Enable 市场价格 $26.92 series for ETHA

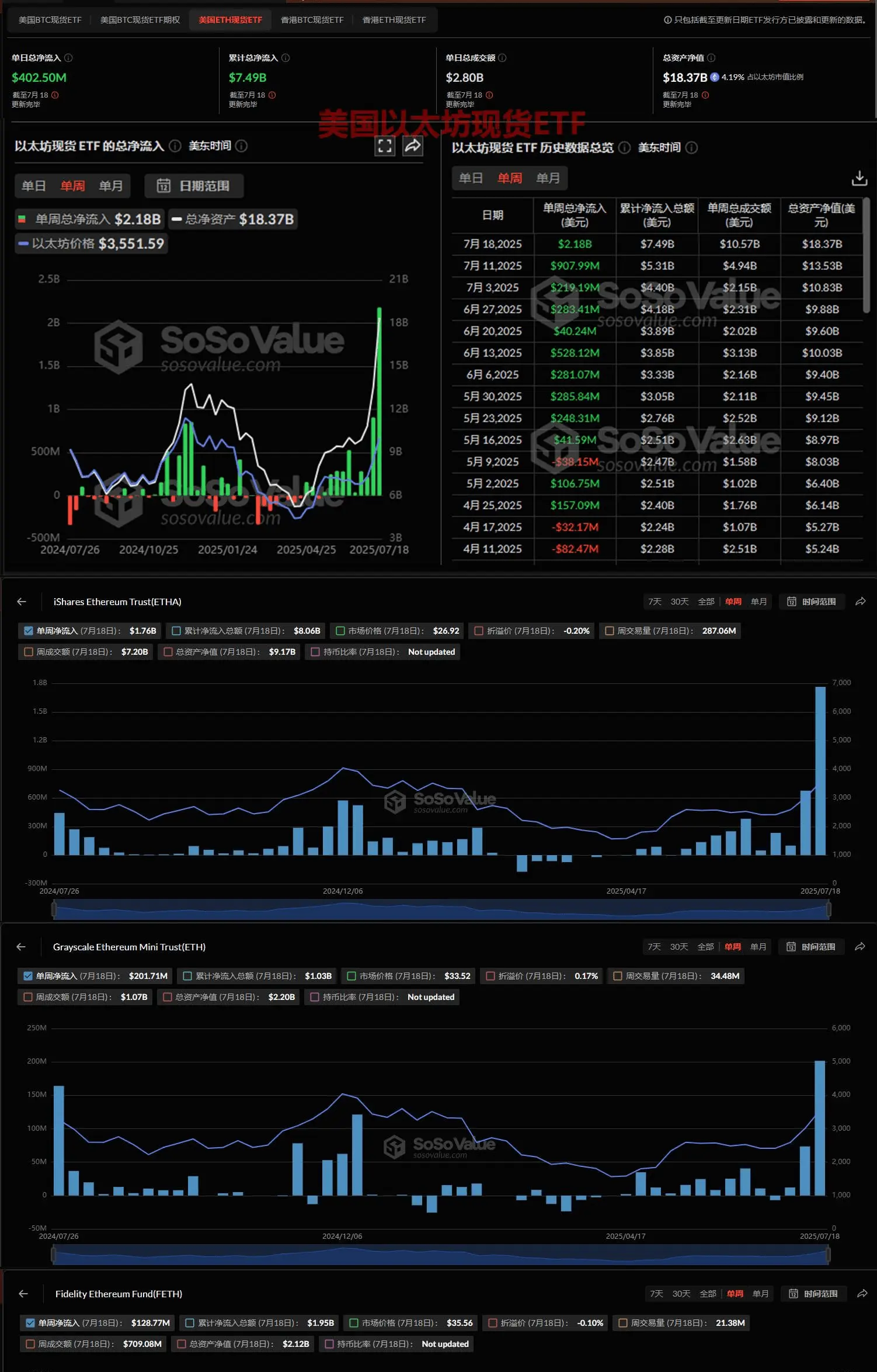coord(340,631)
